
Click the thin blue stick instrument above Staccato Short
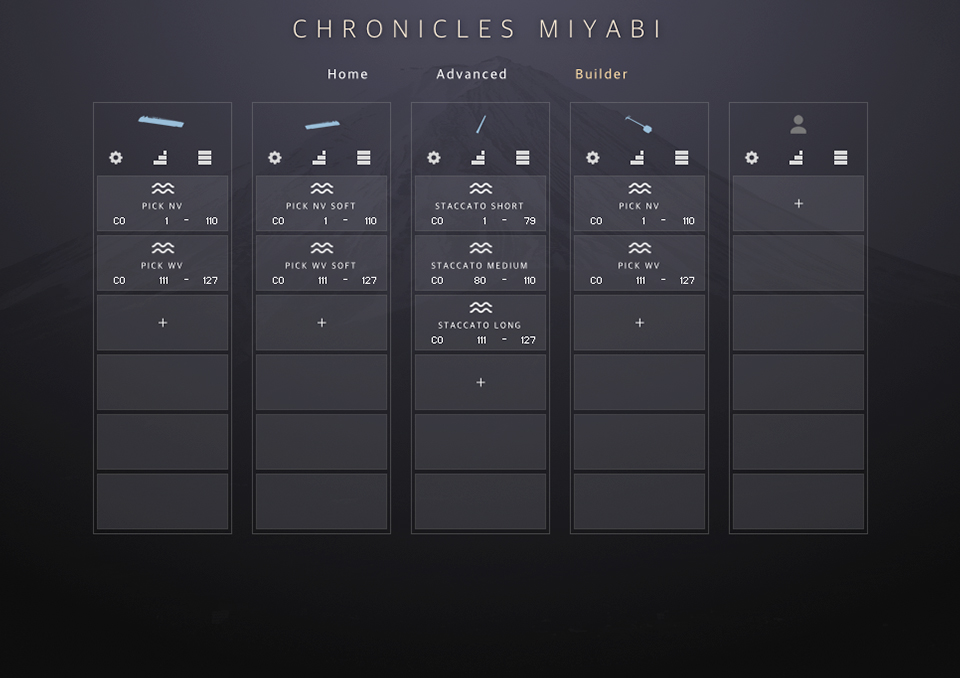coord(480,124)
